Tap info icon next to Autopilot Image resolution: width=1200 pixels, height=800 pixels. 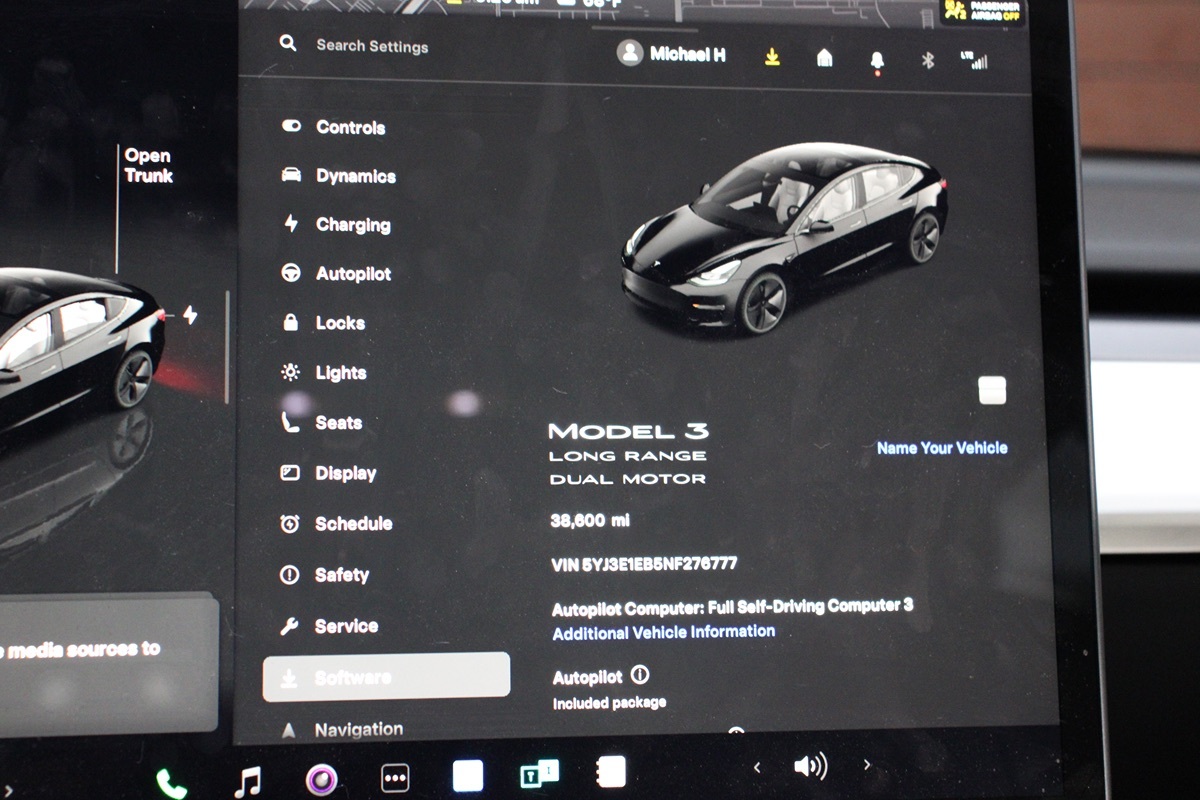[x=640, y=676]
